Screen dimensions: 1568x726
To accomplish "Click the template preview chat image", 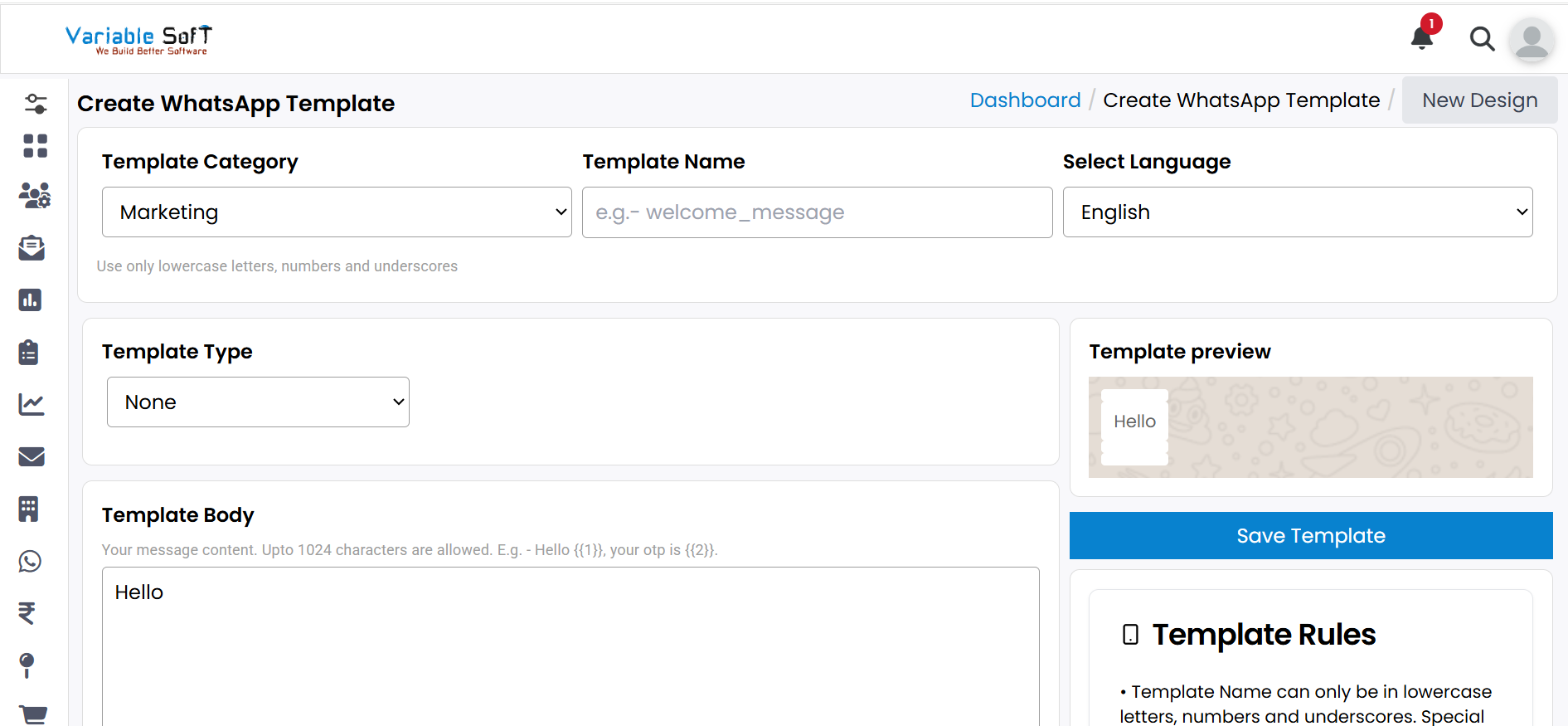I will (x=1311, y=427).
